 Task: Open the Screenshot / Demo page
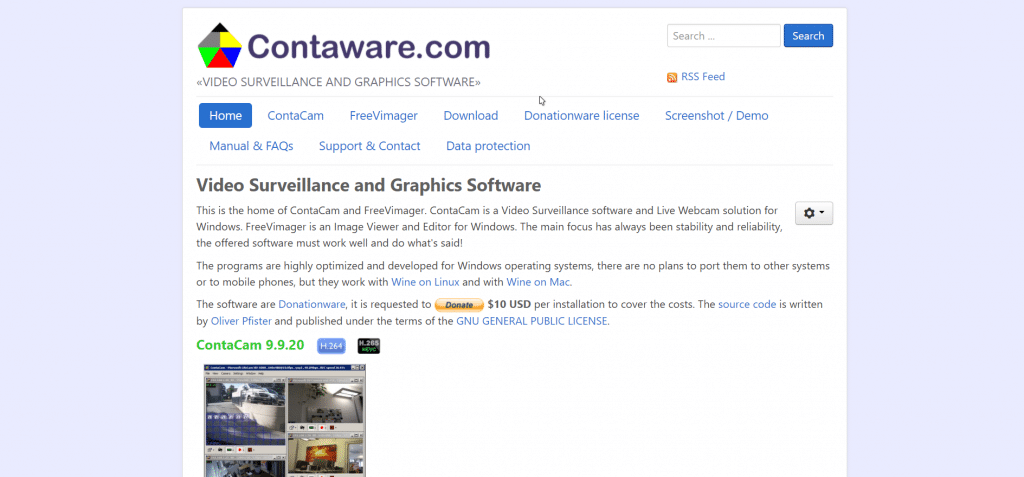pos(716,116)
